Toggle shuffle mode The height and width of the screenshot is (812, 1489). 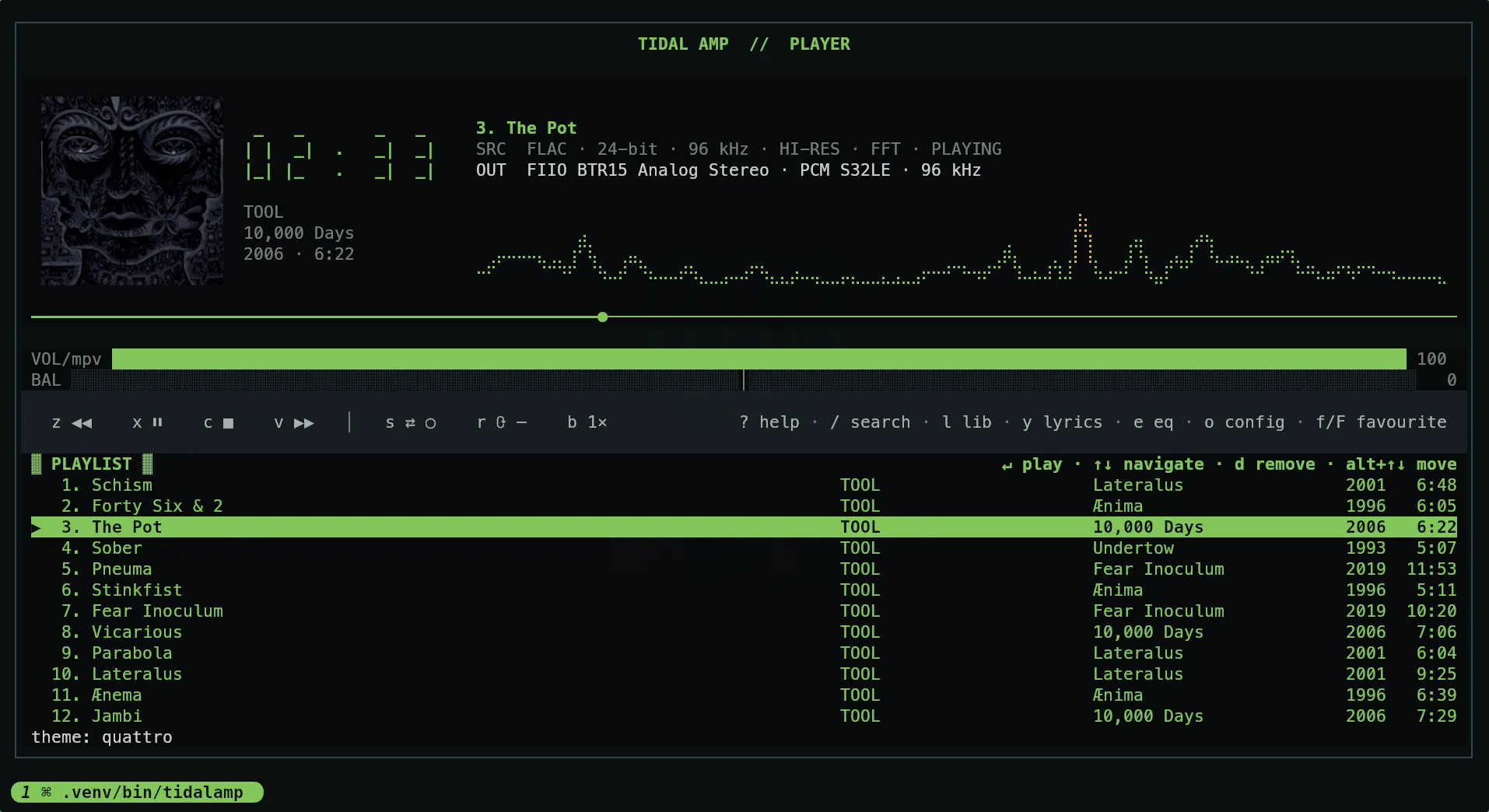(411, 422)
